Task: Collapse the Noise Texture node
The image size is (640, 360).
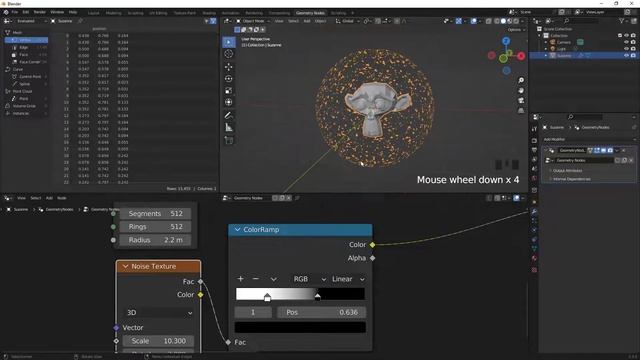Action: tap(125, 267)
